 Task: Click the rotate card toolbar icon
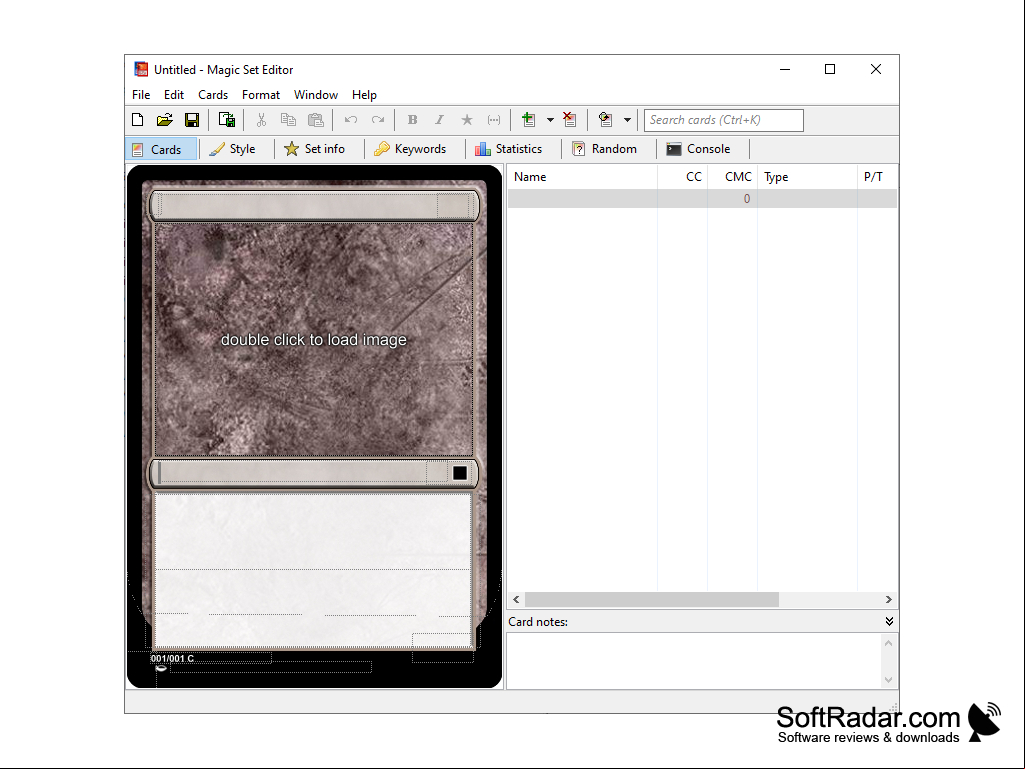pos(605,120)
